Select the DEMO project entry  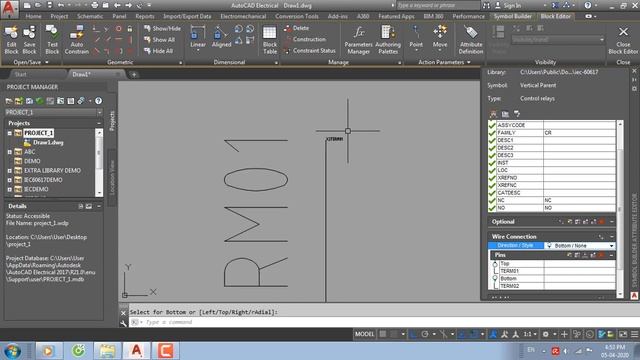(x=32, y=161)
